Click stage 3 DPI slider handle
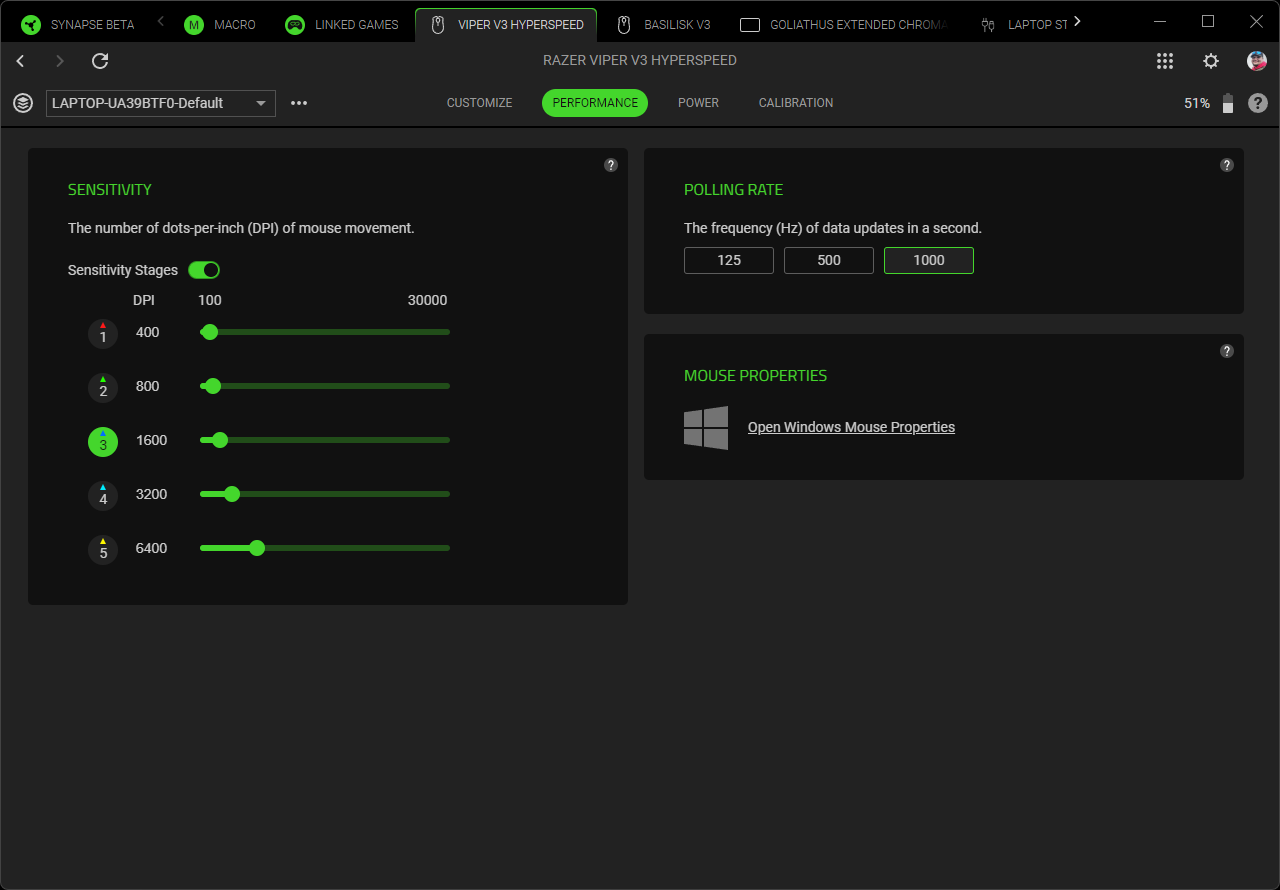 [x=220, y=440]
